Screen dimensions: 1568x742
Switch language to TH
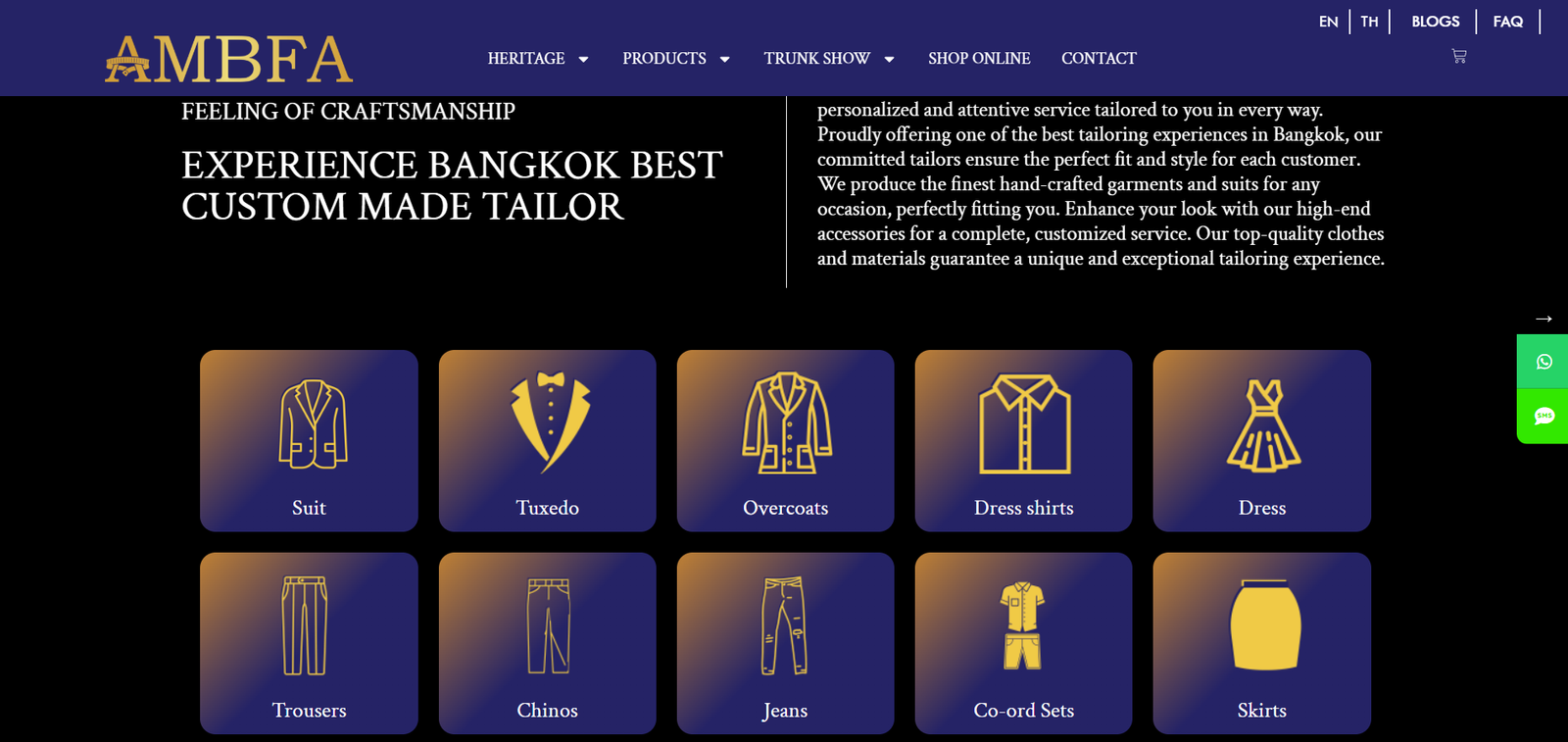pos(1369,22)
